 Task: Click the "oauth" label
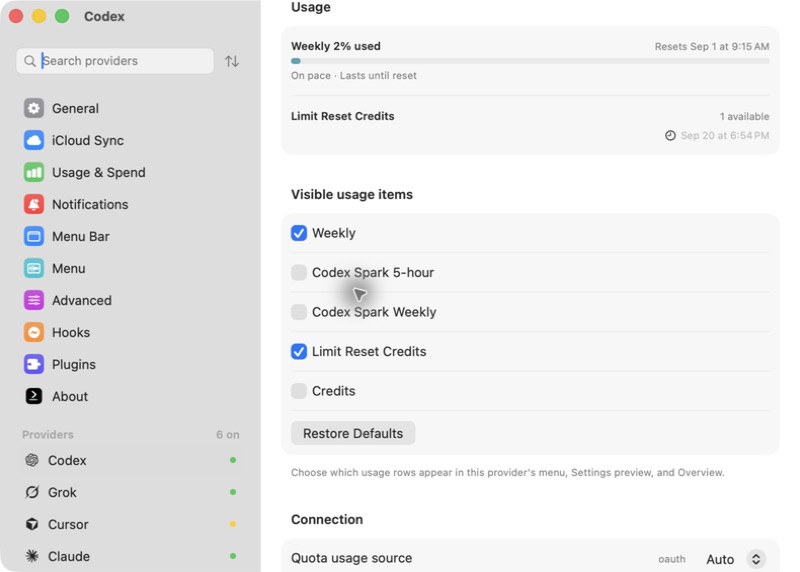pyautogui.click(x=671, y=559)
